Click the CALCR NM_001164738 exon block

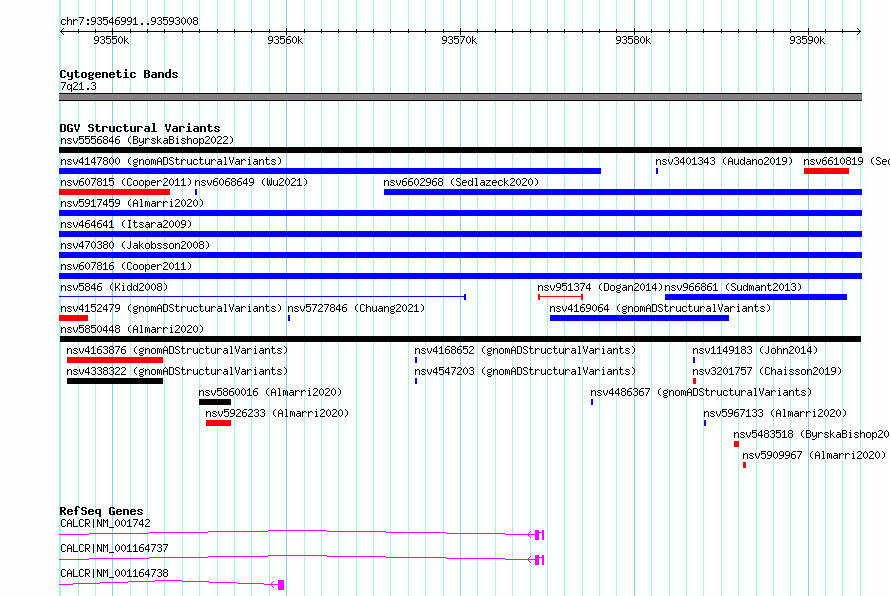click(x=280, y=585)
